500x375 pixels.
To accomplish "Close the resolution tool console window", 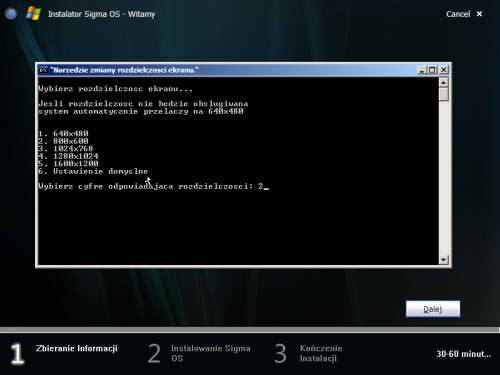I will click(444, 70).
